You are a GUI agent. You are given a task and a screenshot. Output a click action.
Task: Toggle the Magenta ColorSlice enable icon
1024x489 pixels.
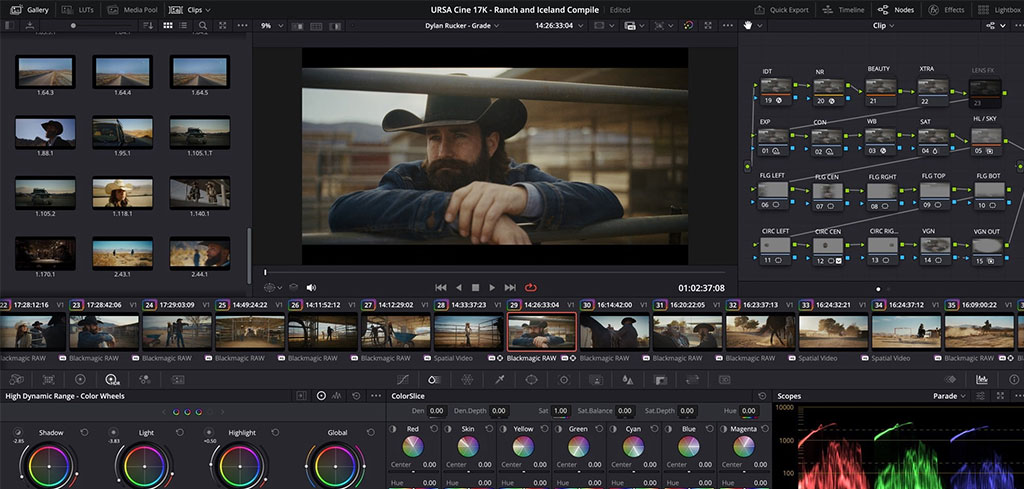click(x=723, y=429)
